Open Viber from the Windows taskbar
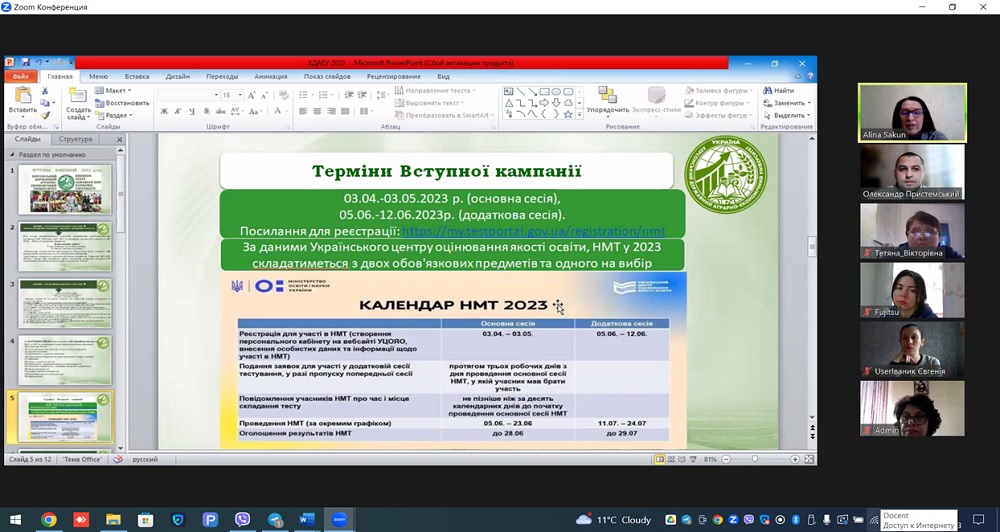Screen dimensions: 1000x532 tap(242, 520)
